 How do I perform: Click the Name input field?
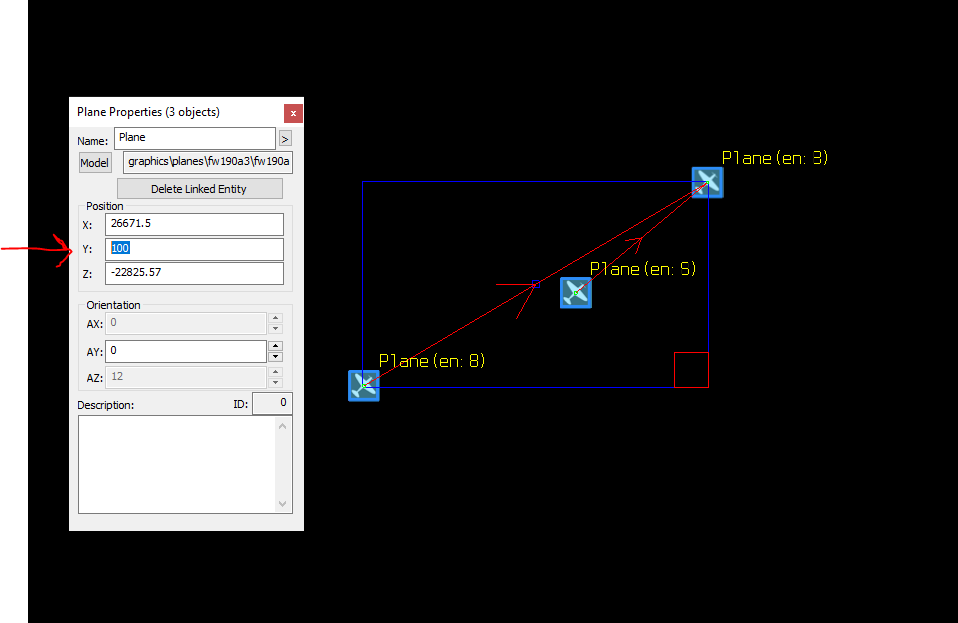pos(195,138)
